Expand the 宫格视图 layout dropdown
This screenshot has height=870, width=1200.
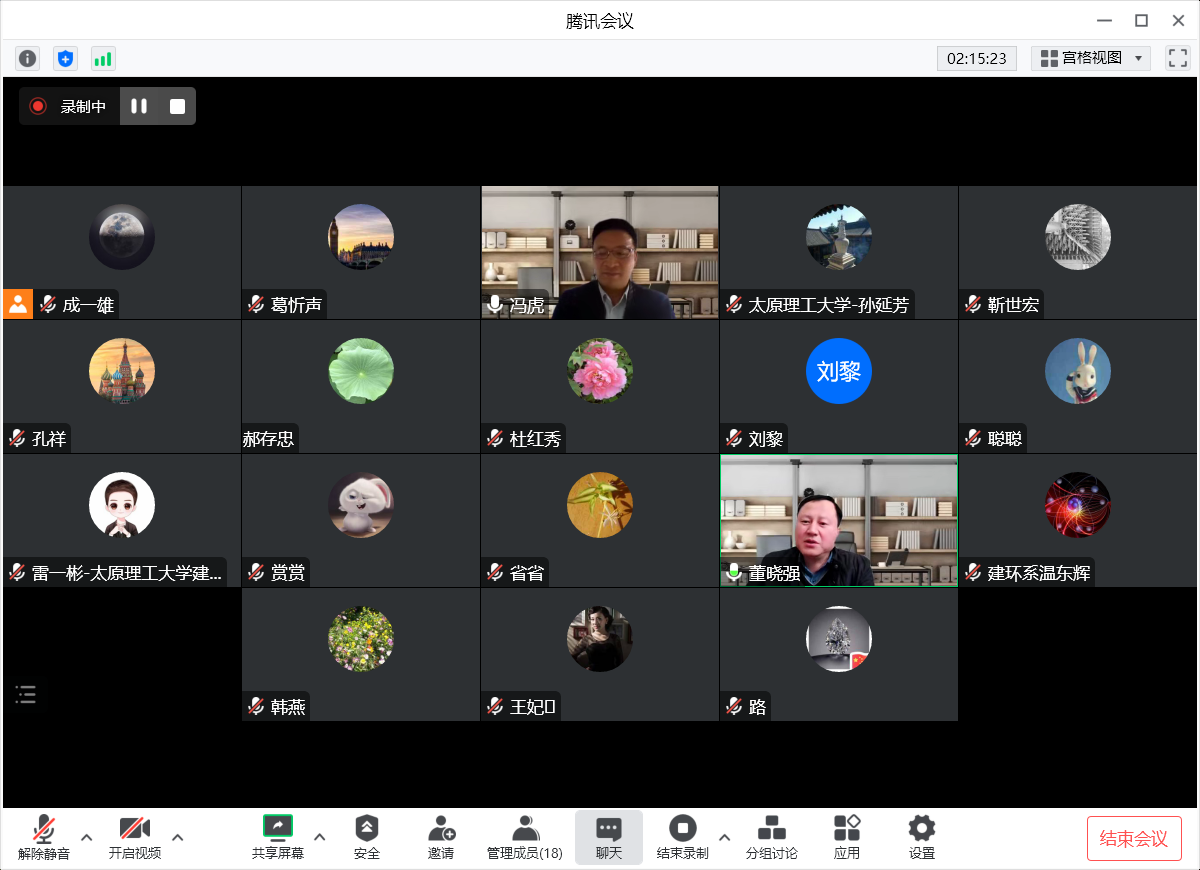tap(1091, 58)
